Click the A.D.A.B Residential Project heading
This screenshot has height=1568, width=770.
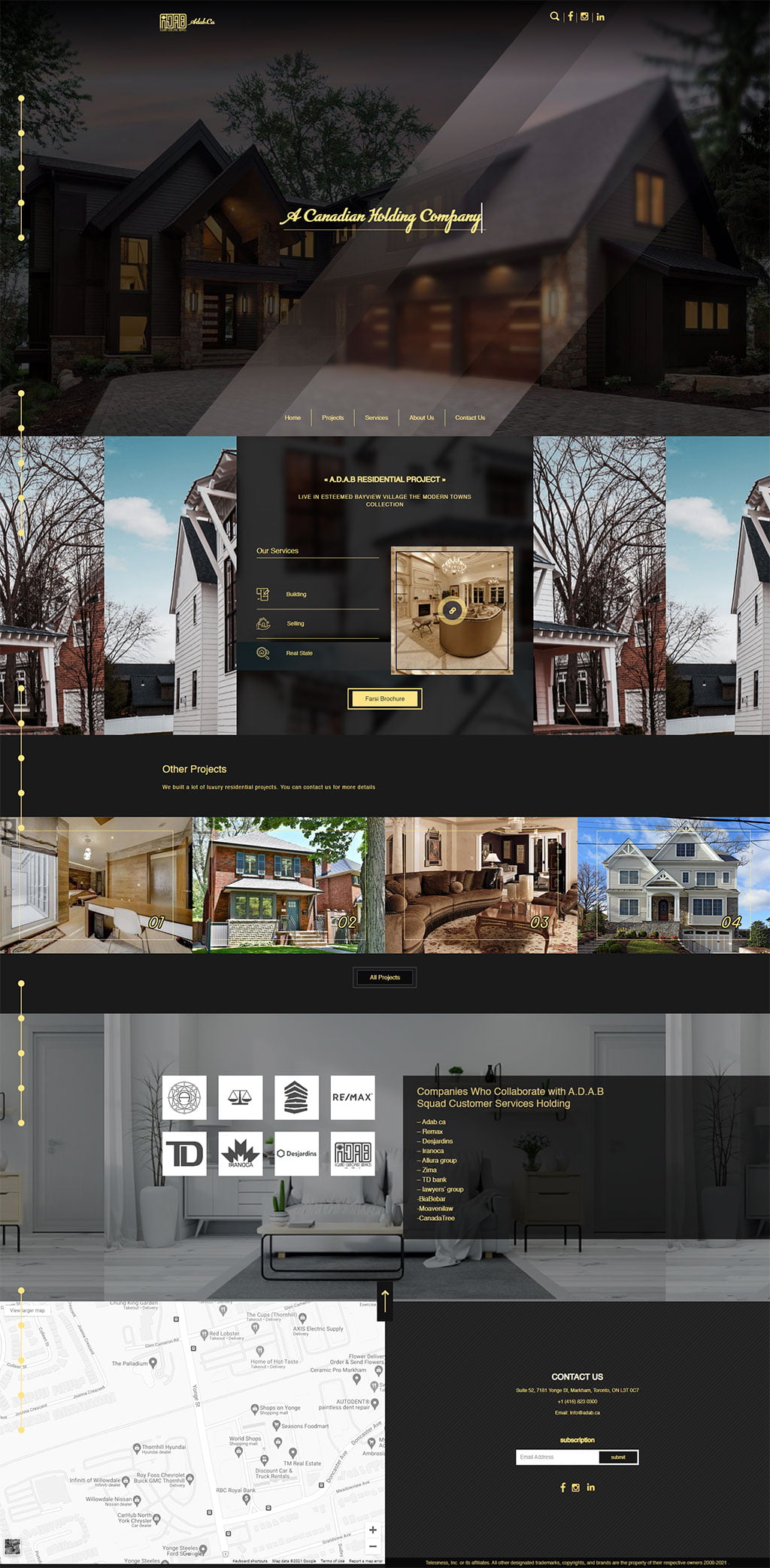(385, 480)
